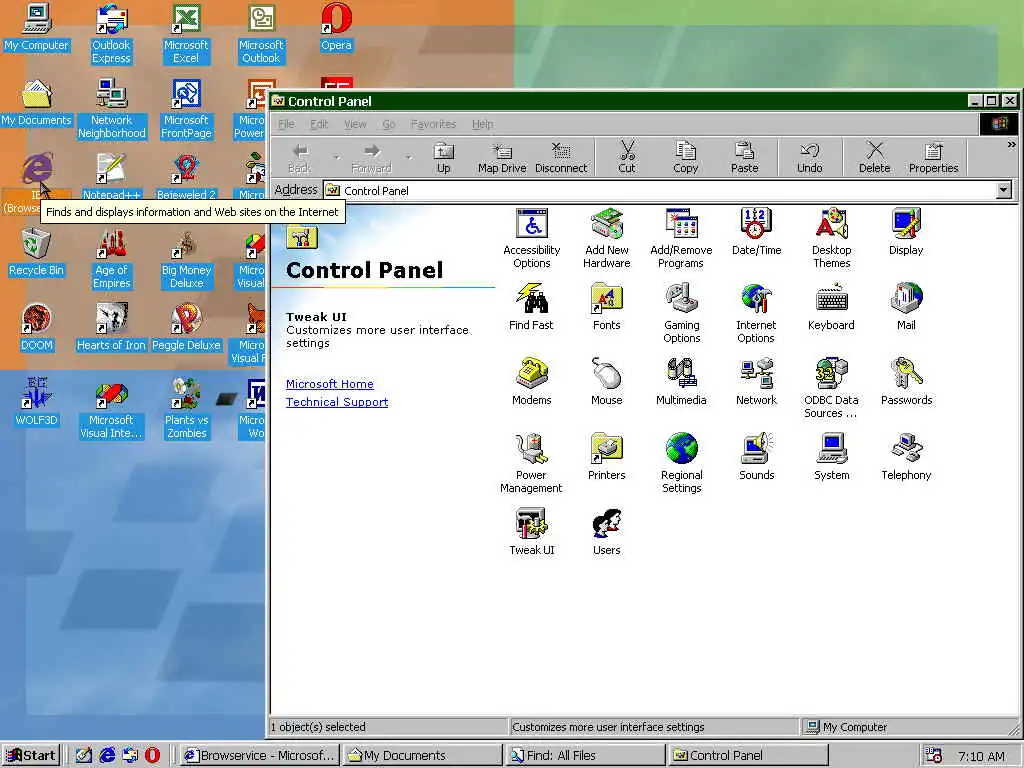Viewport: 1024px width, 768px height.
Task: Click the Disconnect toolbar button
Action: (x=561, y=158)
